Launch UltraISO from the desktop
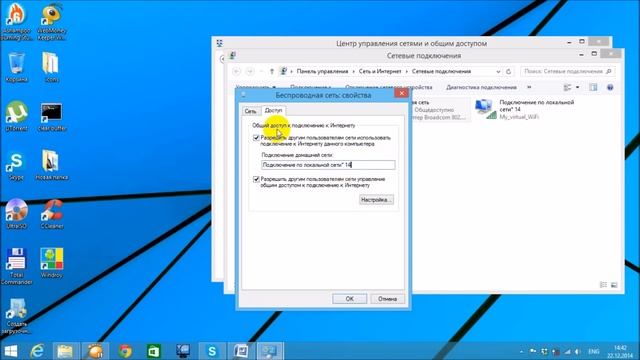The height and width of the screenshot is (360, 640). pos(16,214)
